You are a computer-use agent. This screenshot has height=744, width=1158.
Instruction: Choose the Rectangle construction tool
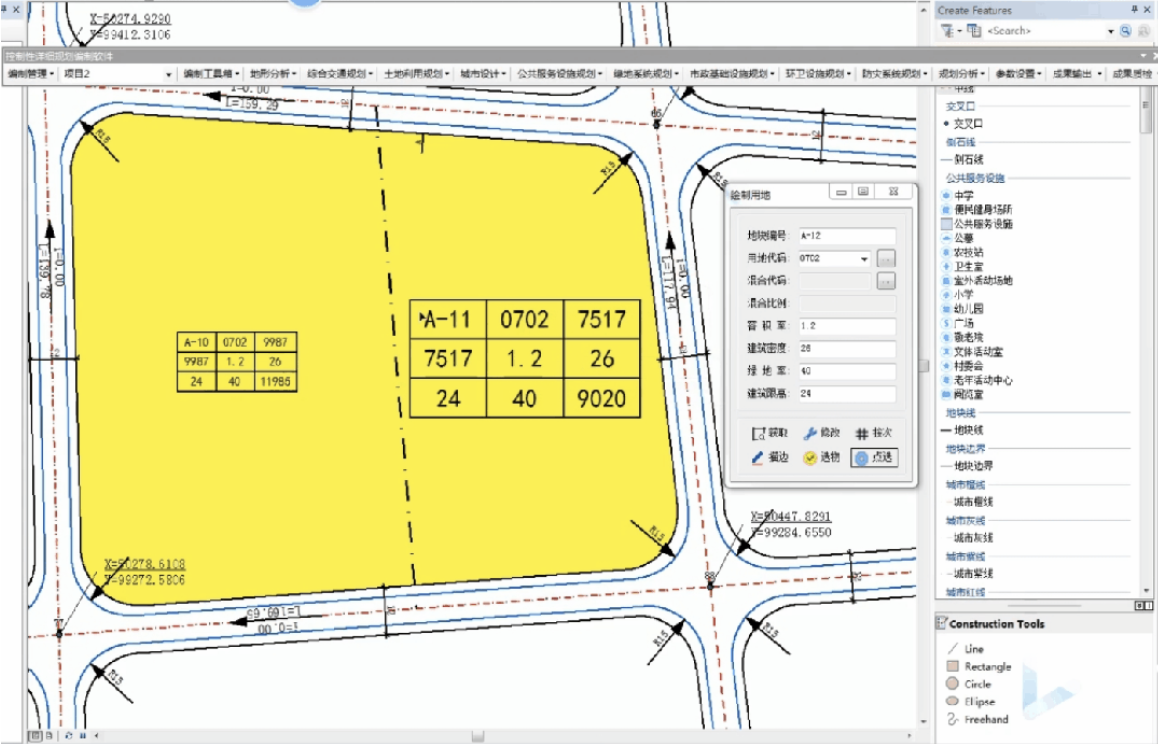(979, 666)
